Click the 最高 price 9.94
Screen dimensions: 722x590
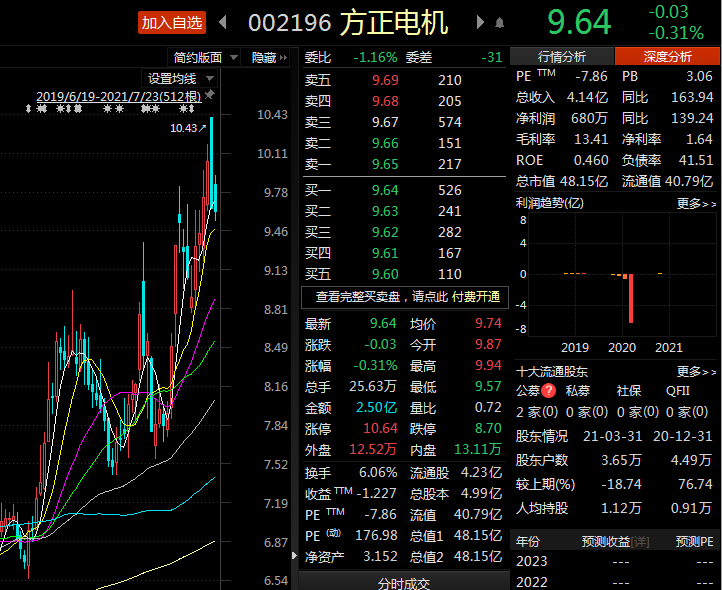click(488, 366)
